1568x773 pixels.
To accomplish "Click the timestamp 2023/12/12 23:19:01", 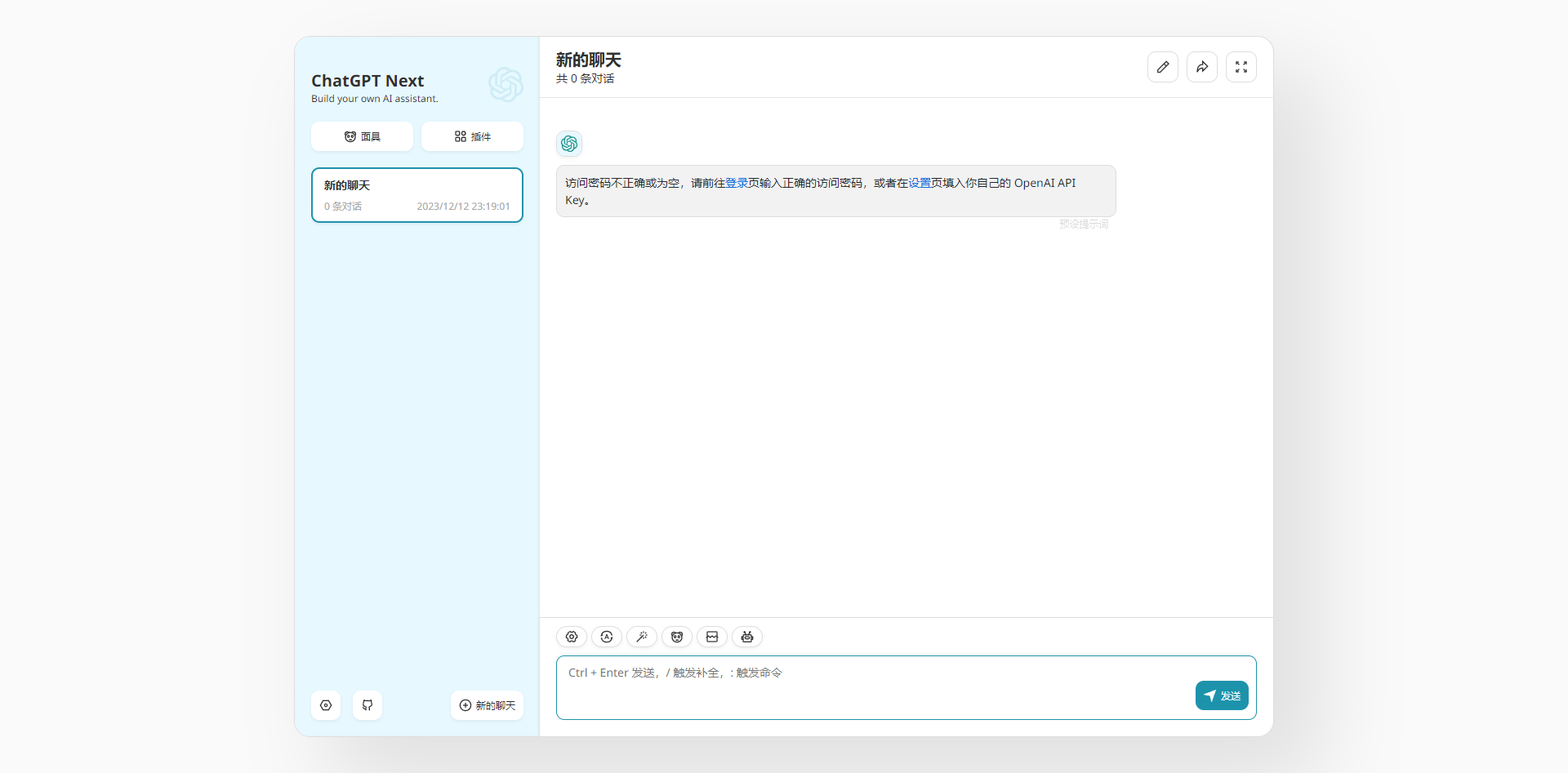I will pos(463,207).
